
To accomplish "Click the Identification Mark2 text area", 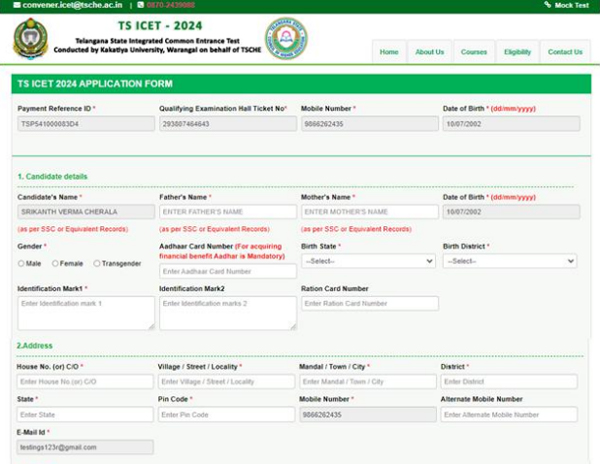I will coord(228,313).
